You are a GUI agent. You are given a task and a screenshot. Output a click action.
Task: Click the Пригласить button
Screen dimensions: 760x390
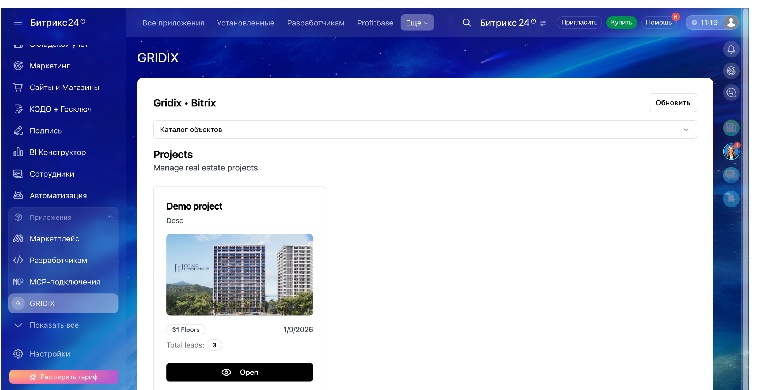[x=579, y=23]
